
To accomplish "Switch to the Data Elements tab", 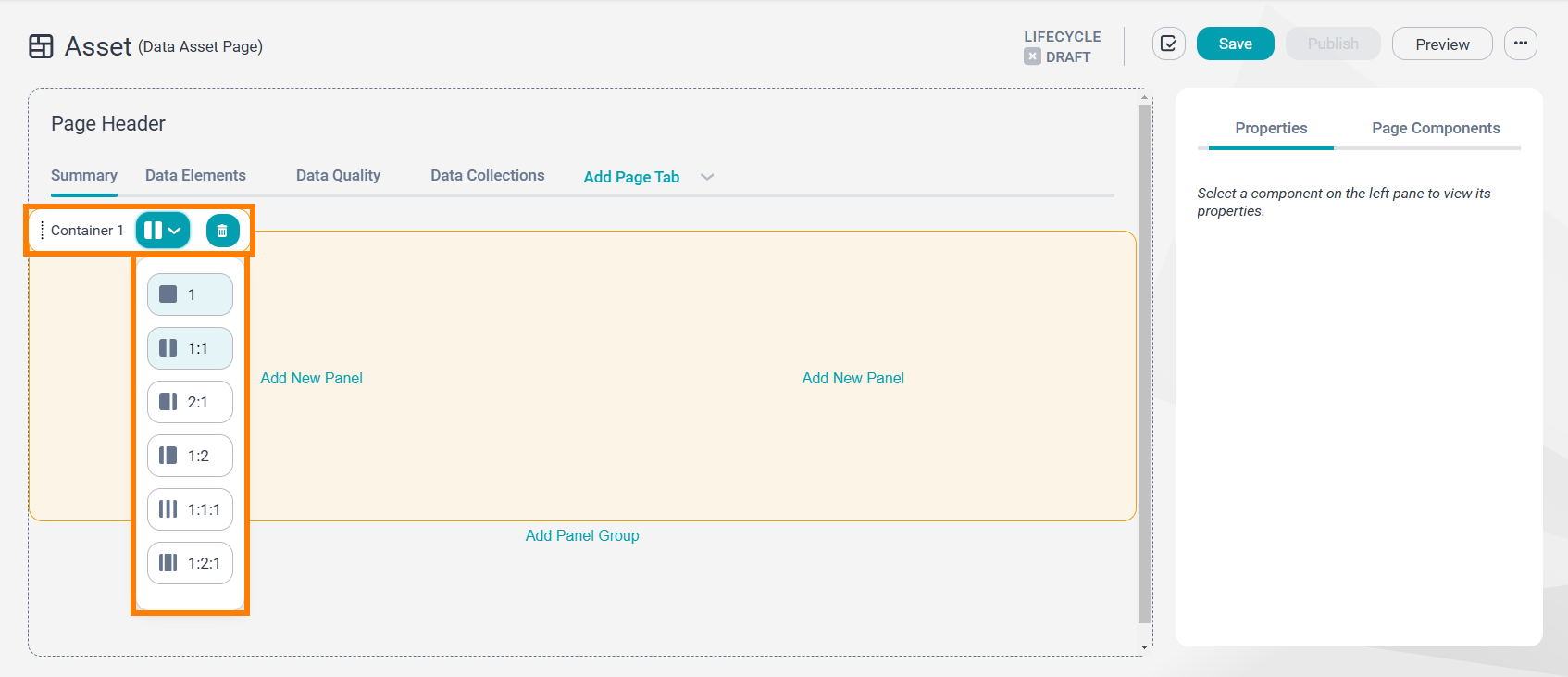I will tap(195, 175).
